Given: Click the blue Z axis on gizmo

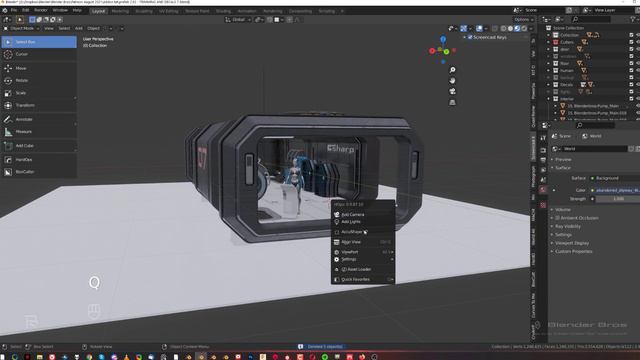Looking at the screenshot, I should [443, 39].
